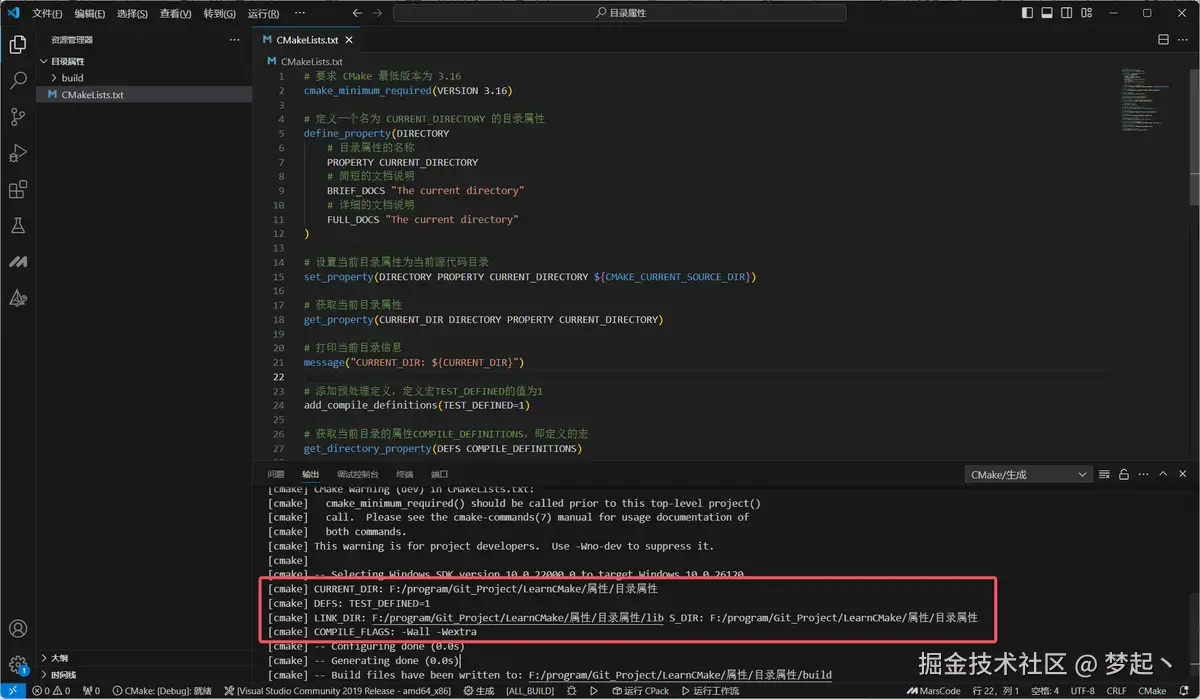1200x699 pixels.
Task: Click 运行 CPack in status bar
Action: pos(640,691)
